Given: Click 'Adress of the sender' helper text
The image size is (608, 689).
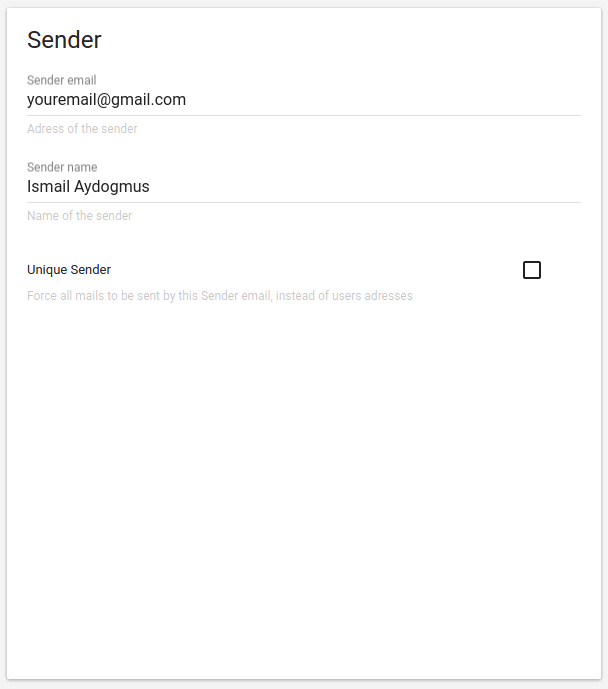Looking at the screenshot, I should (82, 128).
